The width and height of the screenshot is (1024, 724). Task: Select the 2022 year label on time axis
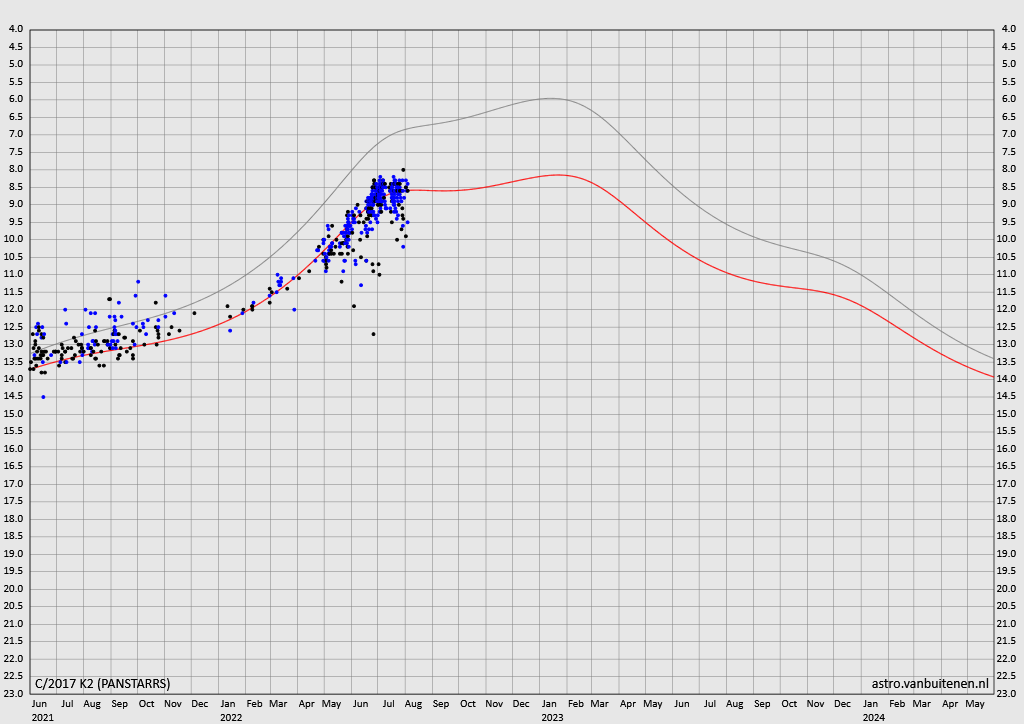(x=231, y=717)
